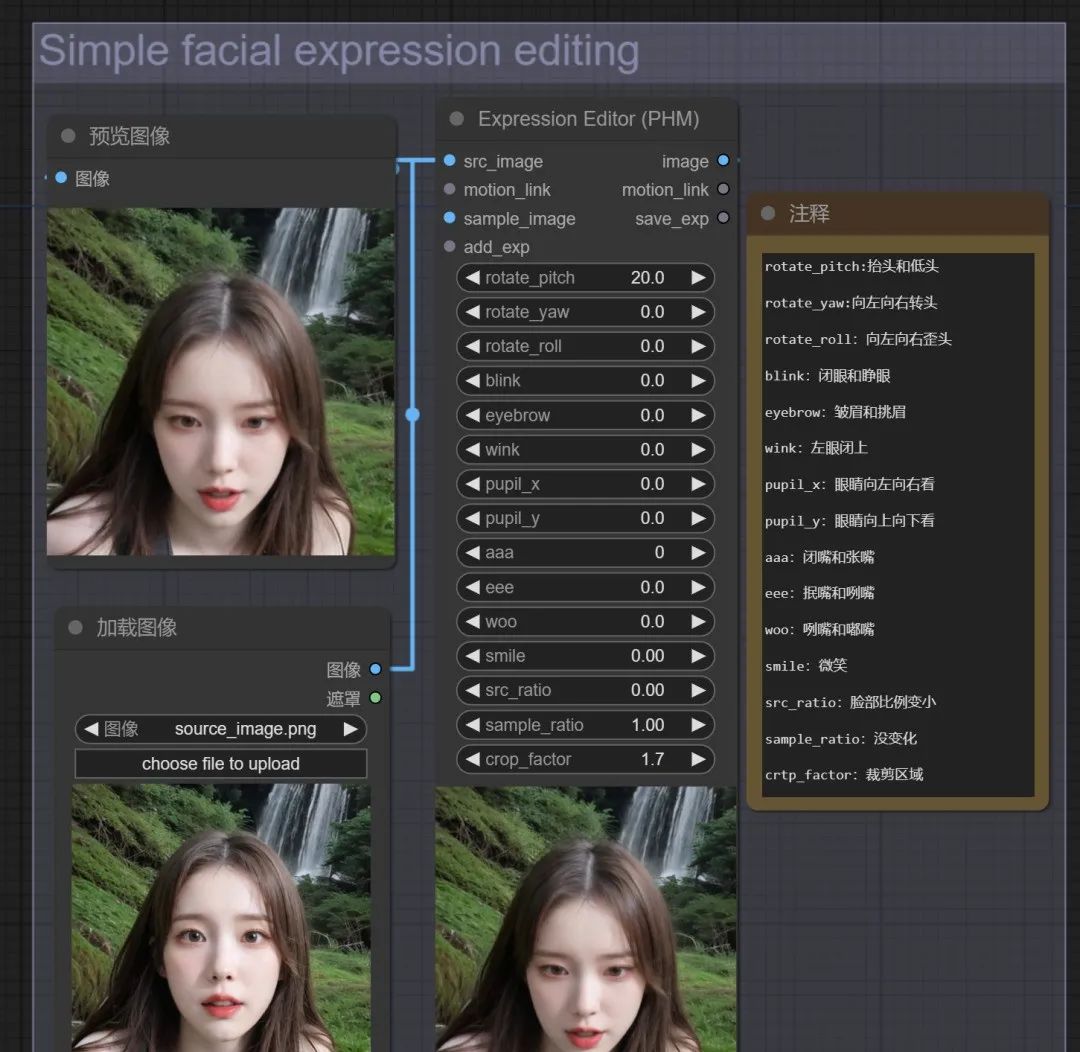Increase rotate_yaw with its right arrow
Viewport: 1080px width, 1052px height.
(x=698, y=312)
